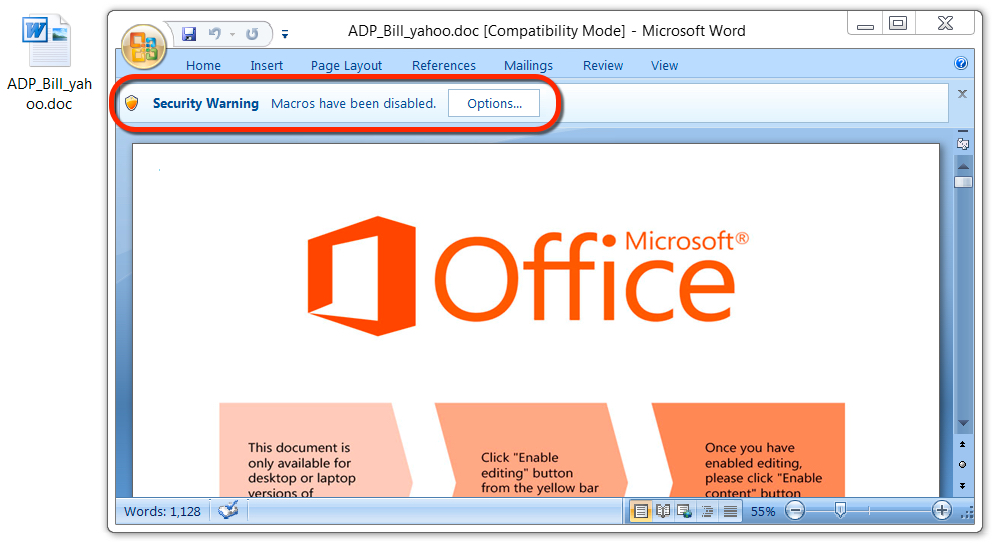Jump to next page with double-down arrow
This screenshot has width=993, height=544.
click(x=963, y=486)
